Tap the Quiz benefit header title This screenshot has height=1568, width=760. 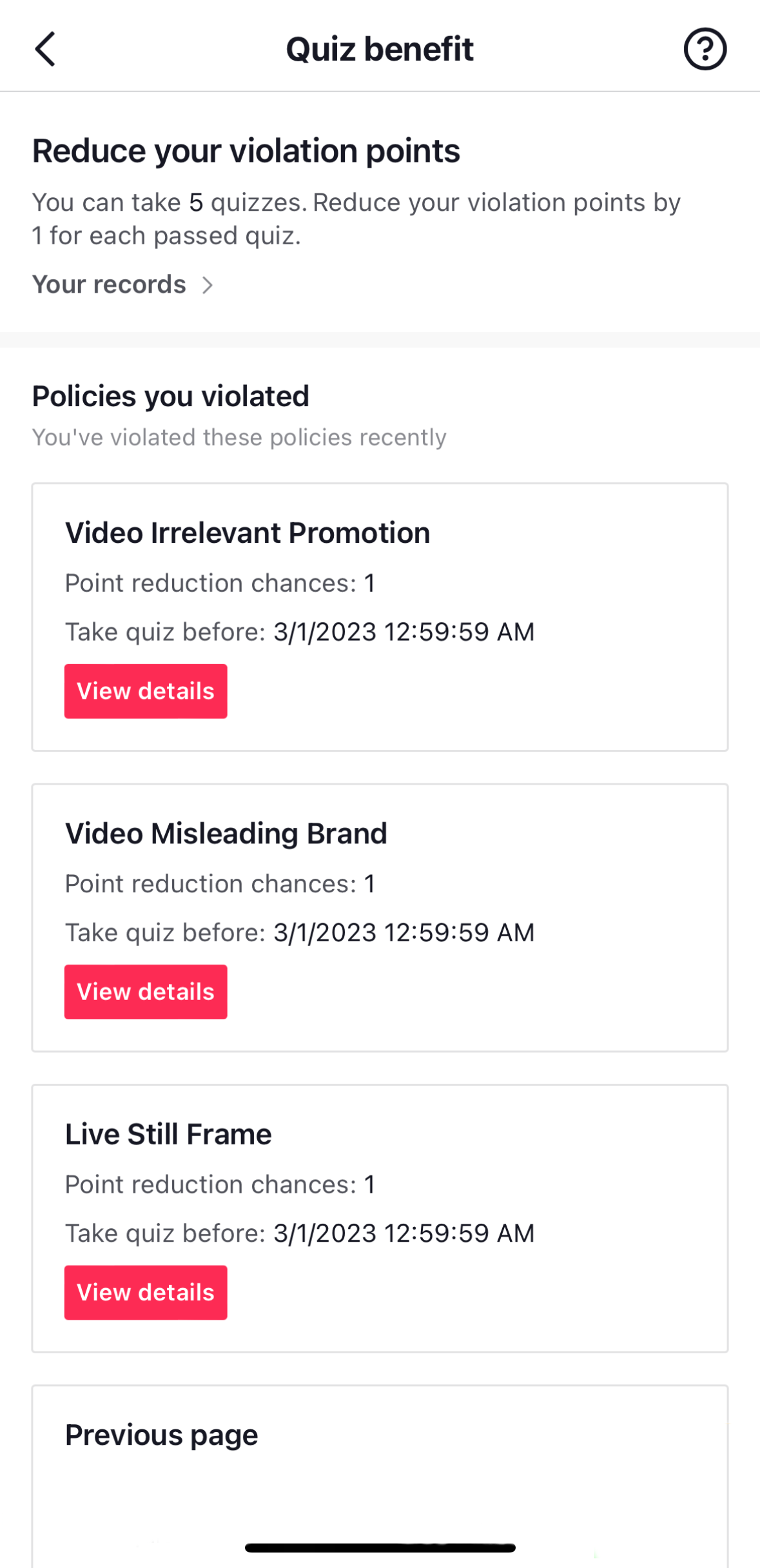[x=380, y=49]
